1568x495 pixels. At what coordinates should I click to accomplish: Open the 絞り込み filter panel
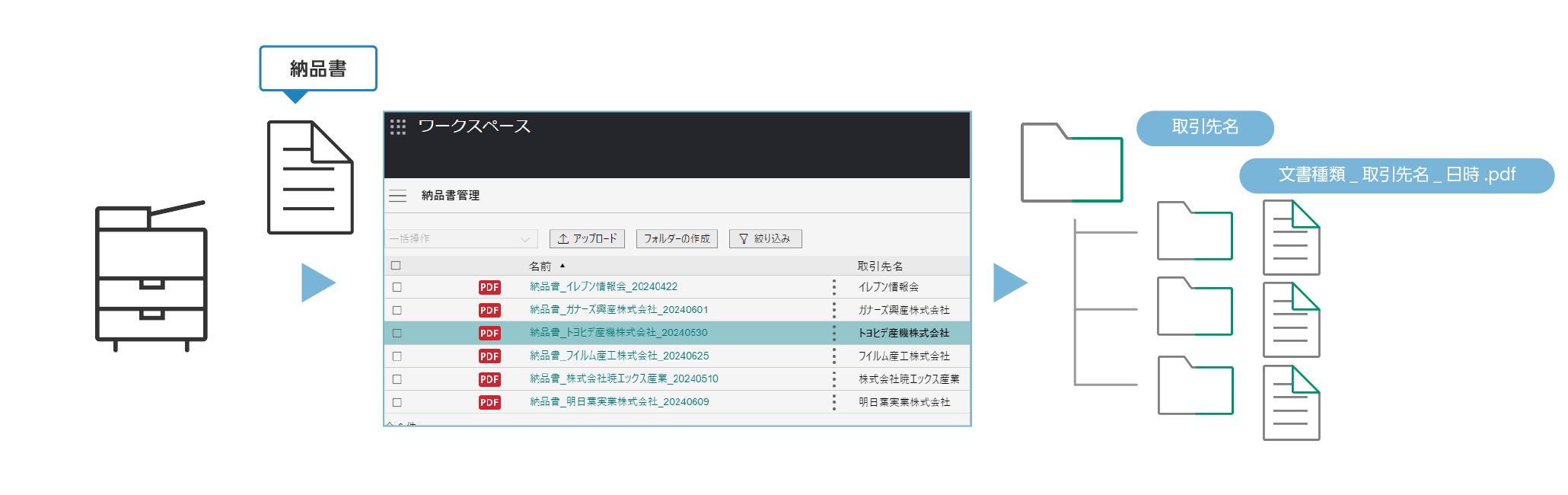pos(765,239)
